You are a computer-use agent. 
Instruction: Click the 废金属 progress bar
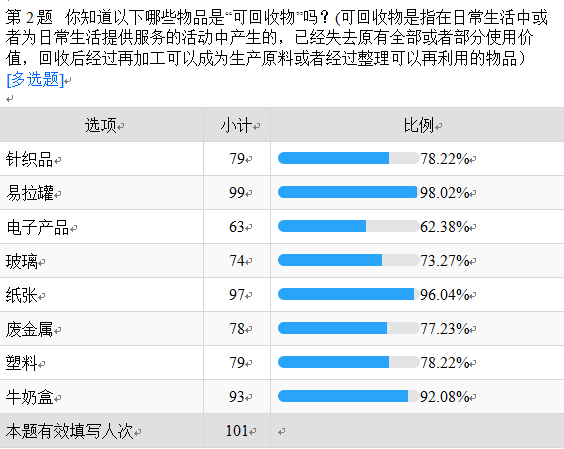[x=348, y=328]
